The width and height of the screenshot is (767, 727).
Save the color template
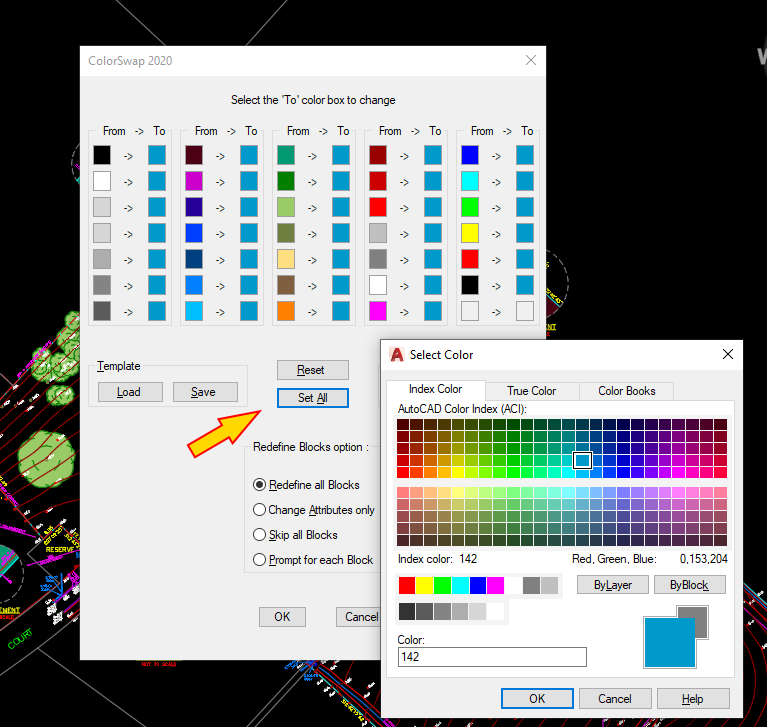click(205, 392)
